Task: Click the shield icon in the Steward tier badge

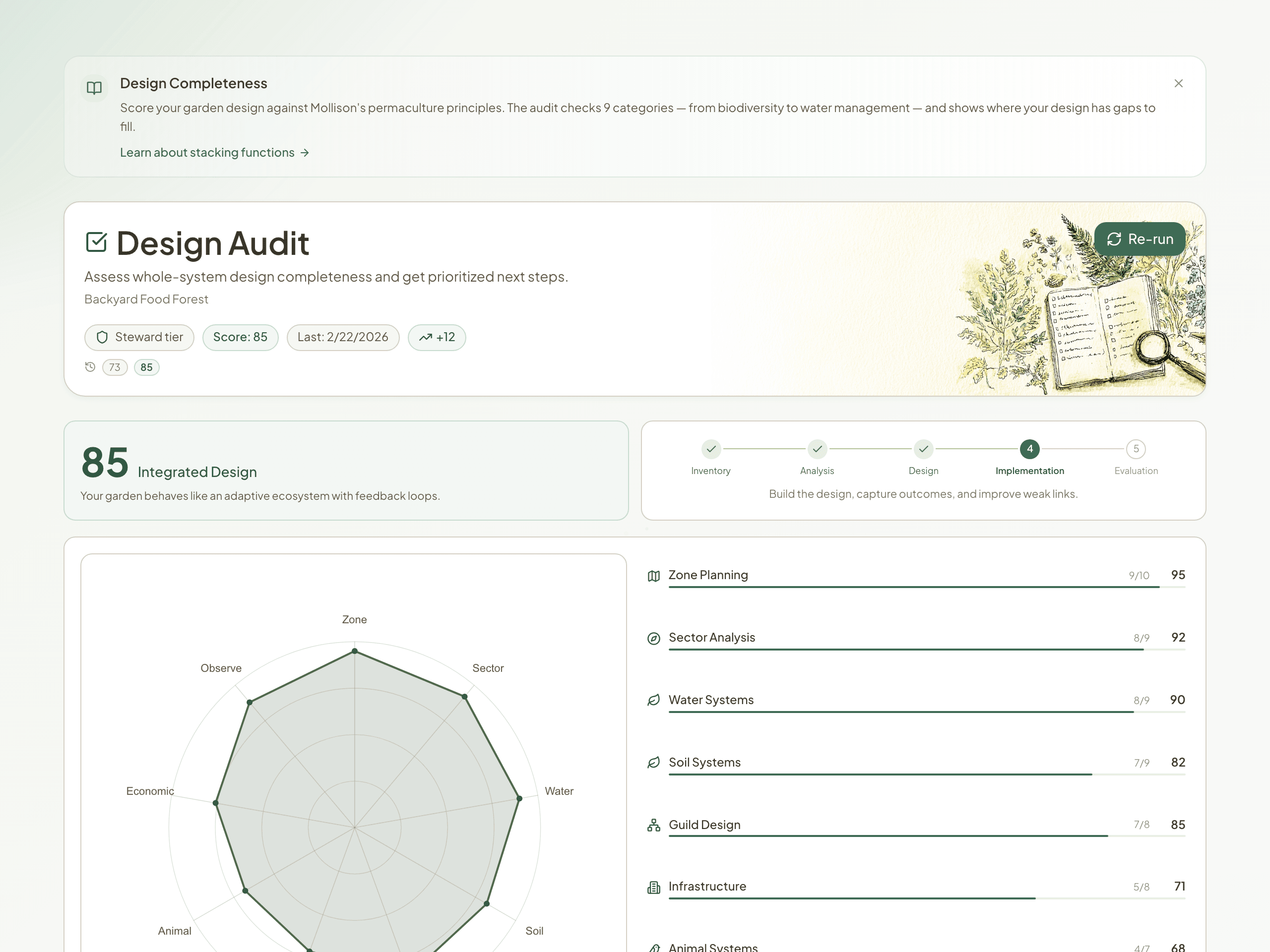Action: click(x=102, y=338)
